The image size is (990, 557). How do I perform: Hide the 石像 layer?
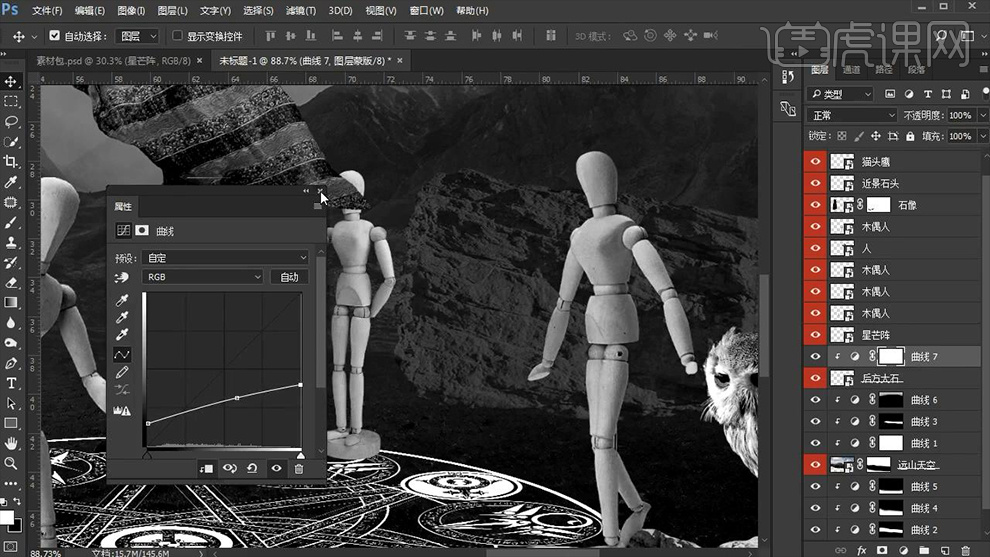815,205
